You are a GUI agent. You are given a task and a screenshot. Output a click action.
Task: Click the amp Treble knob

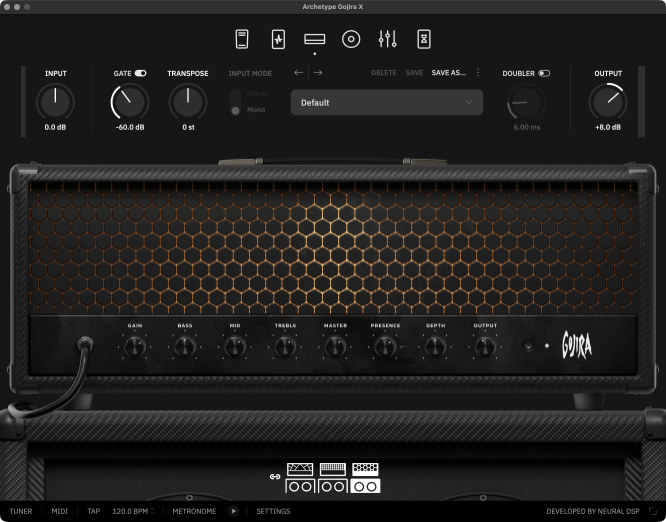285,347
